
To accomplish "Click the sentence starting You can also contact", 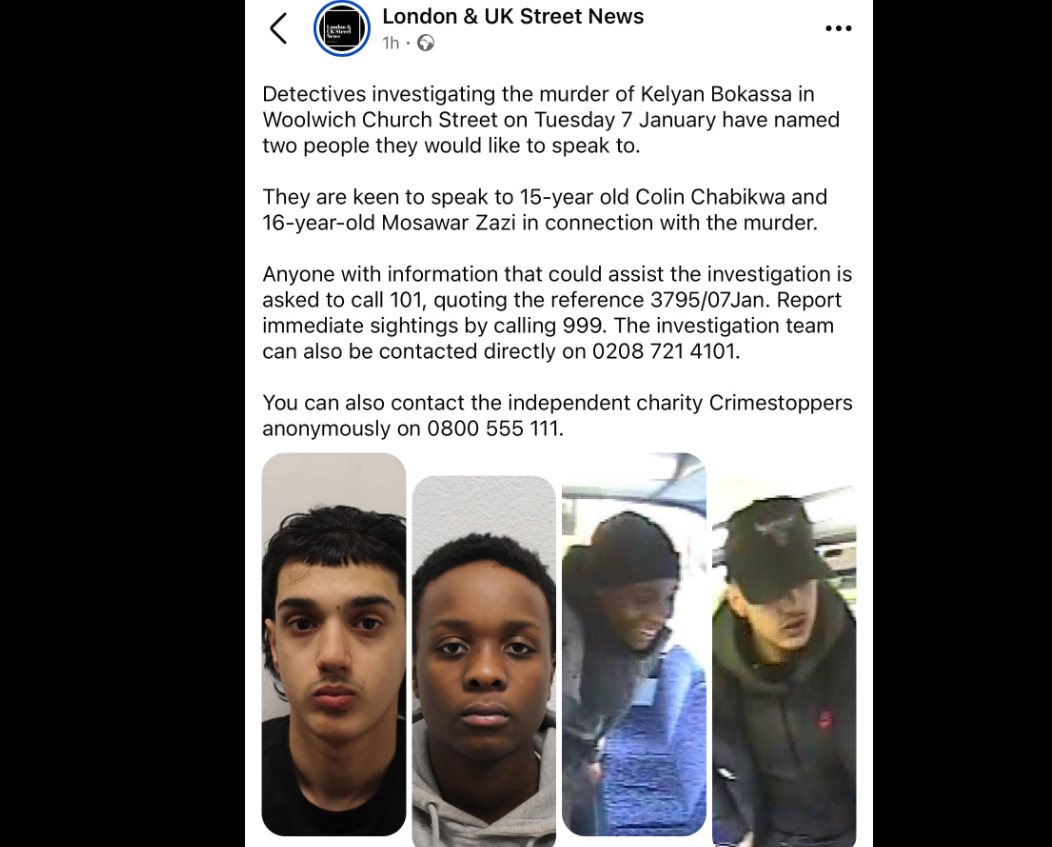I will [557, 415].
